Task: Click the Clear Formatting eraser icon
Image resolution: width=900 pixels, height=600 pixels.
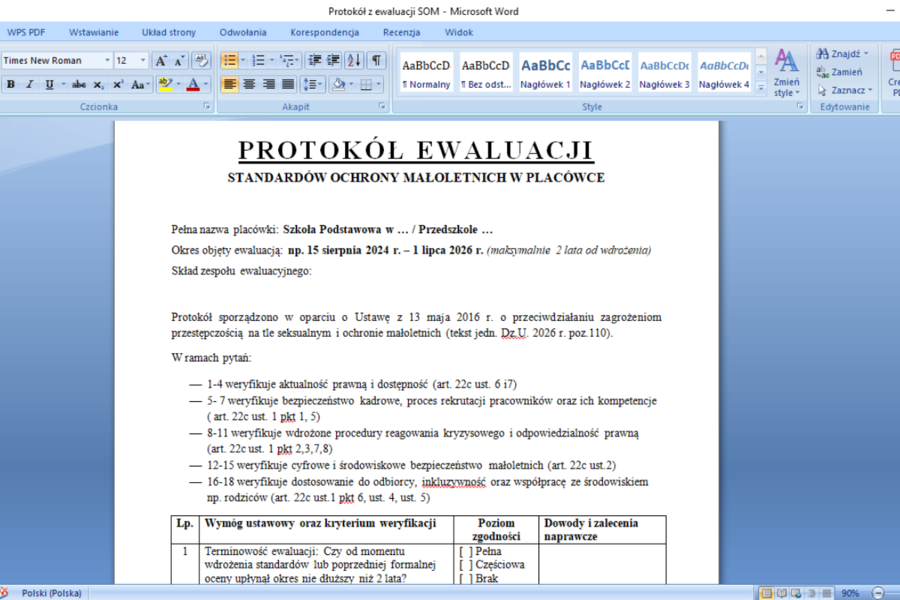Action: tap(201, 60)
